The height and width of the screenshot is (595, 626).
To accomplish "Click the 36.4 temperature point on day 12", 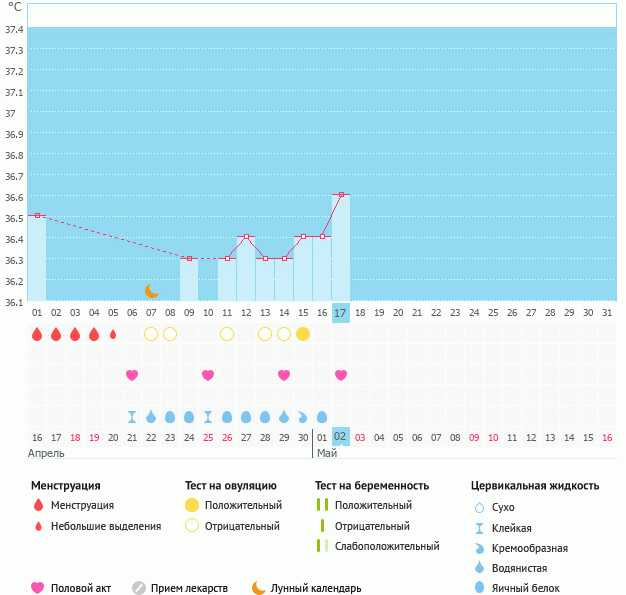I will coord(246,237).
